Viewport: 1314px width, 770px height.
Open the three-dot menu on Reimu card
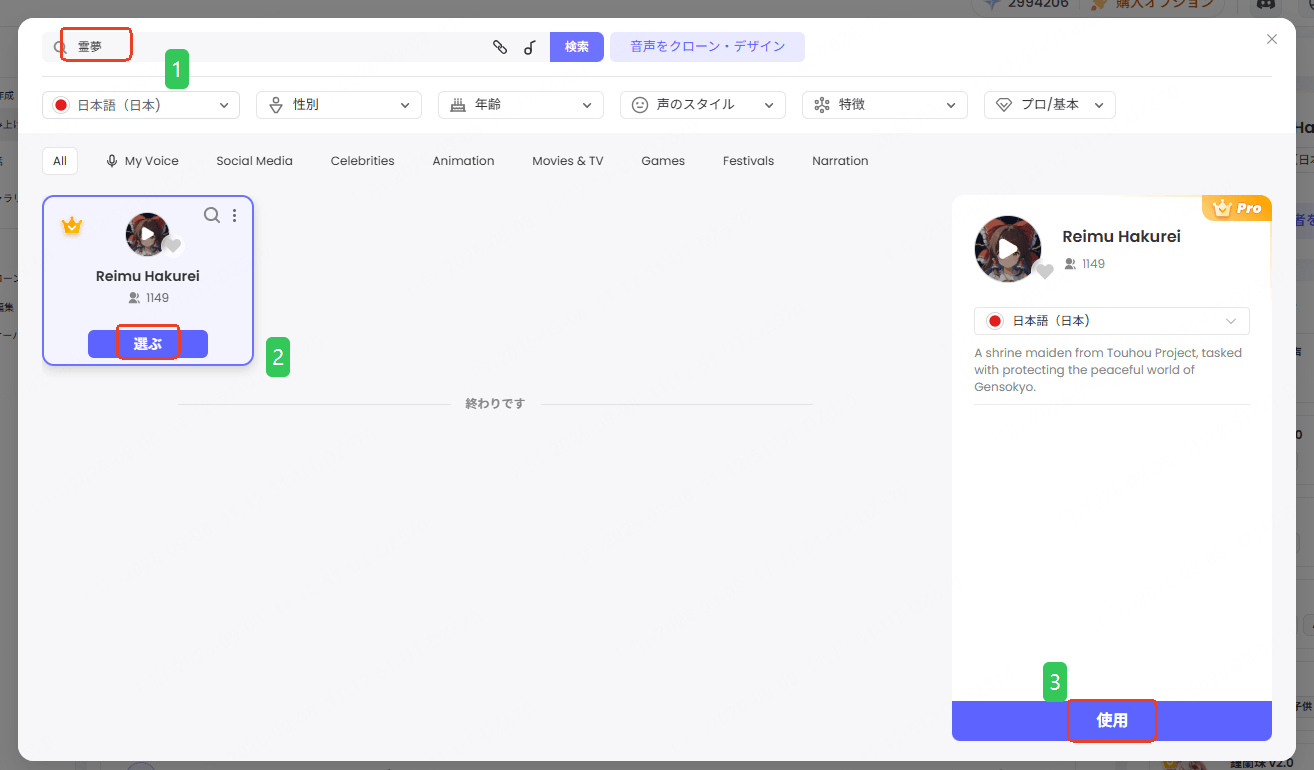(x=235, y=215)
